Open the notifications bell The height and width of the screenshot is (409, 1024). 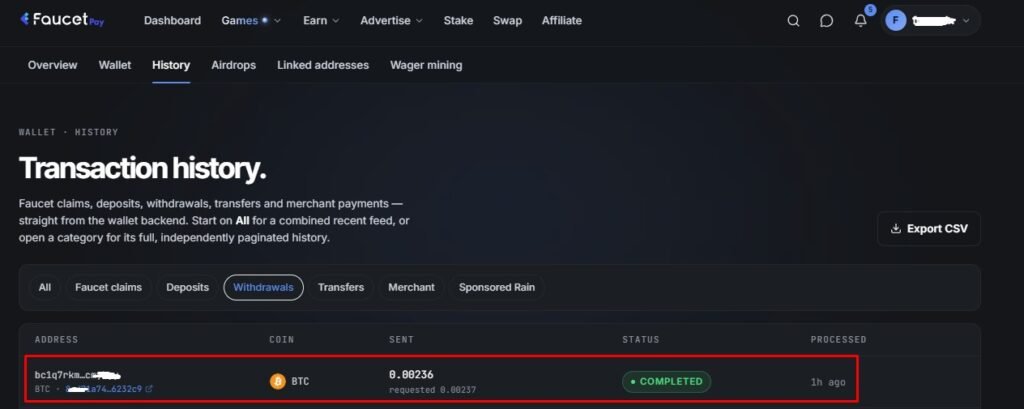click(x=861, y=21)
